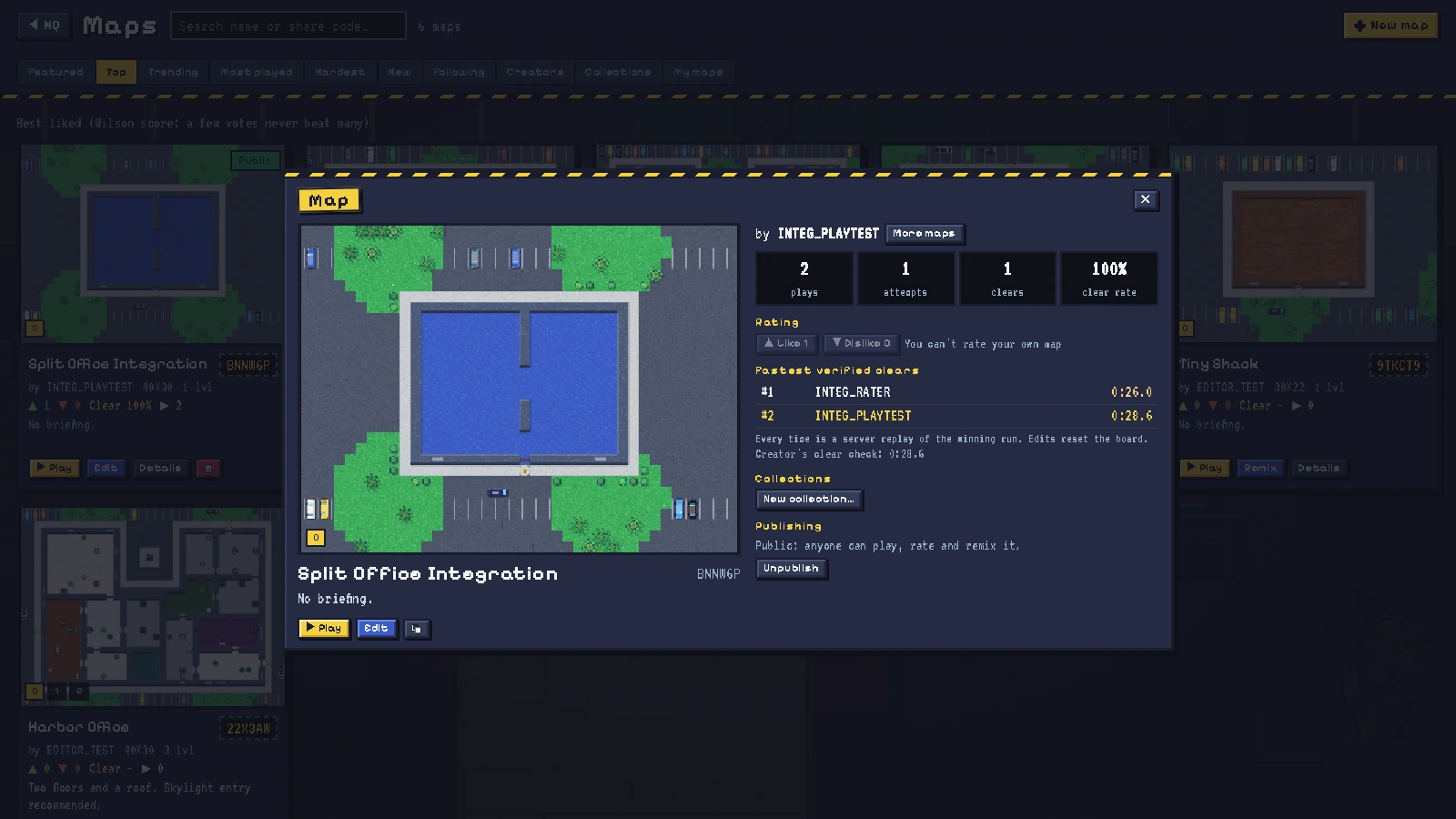Click the 100% clear rate stat box
This screenshot has height=819, width=1456.
tap(1109, 278)
